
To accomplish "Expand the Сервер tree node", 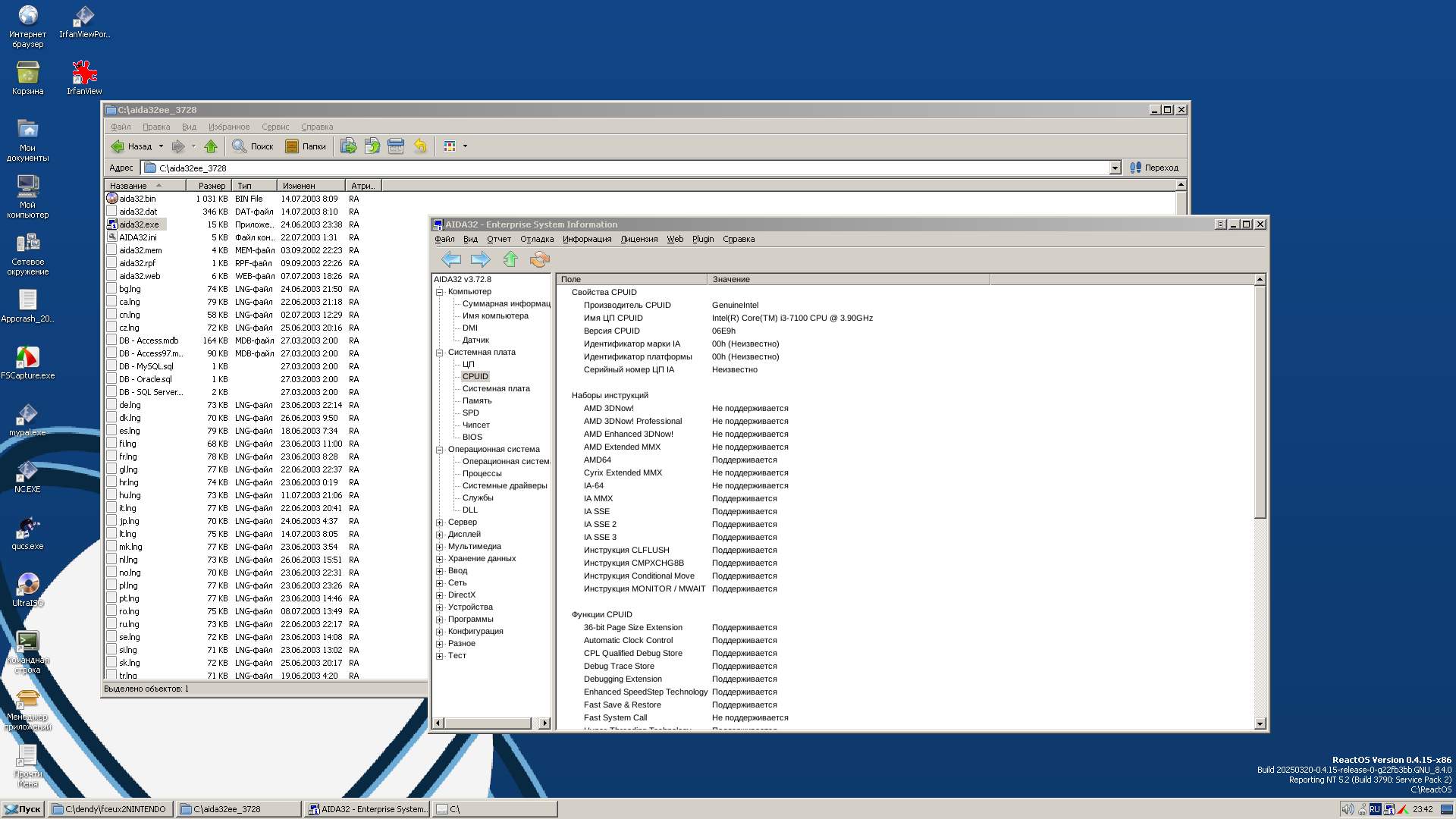I will 440,522.
